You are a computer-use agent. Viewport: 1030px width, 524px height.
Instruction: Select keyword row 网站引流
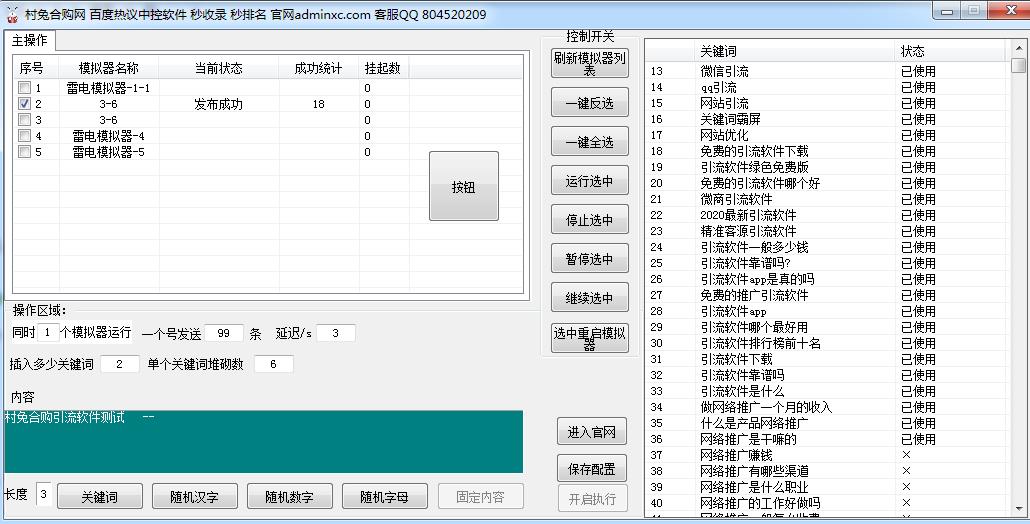tap(826, 103)
